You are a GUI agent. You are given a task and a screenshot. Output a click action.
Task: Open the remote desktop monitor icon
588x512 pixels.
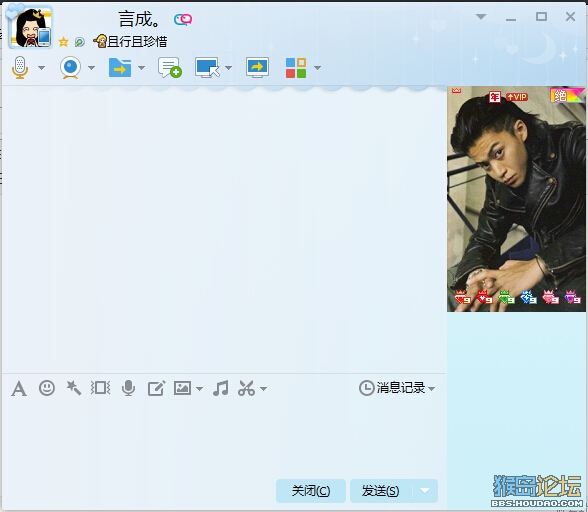(207, 68)
